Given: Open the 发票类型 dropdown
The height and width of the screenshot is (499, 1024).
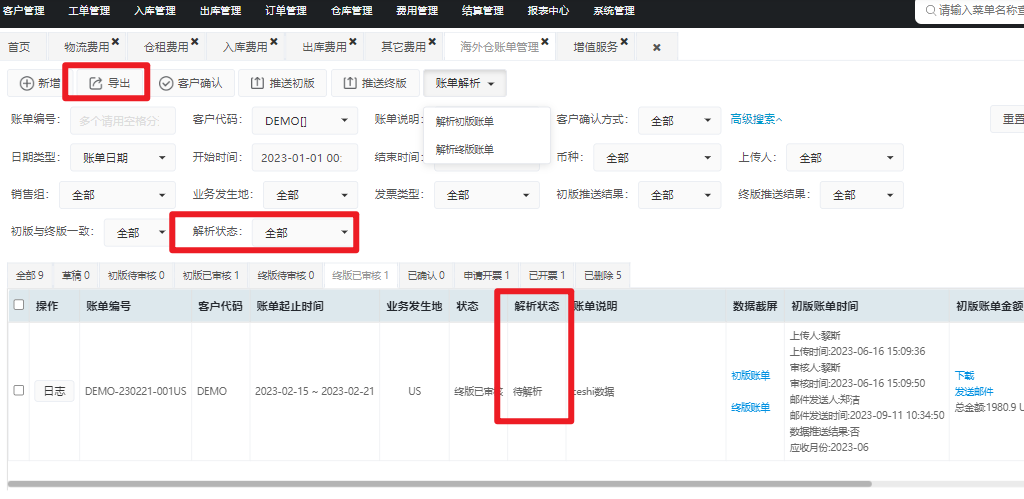Looking at the screenshot, I should (x=486, y=195).
